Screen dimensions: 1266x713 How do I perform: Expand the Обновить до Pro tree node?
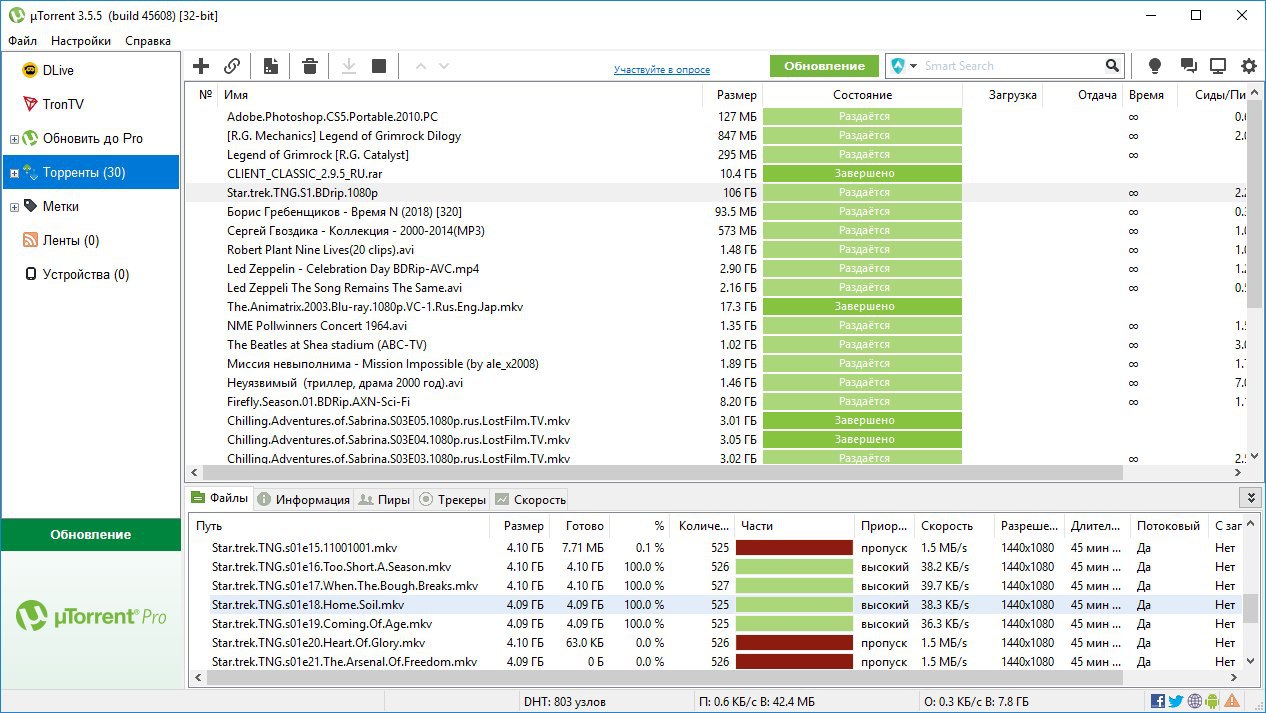(14, 139)
